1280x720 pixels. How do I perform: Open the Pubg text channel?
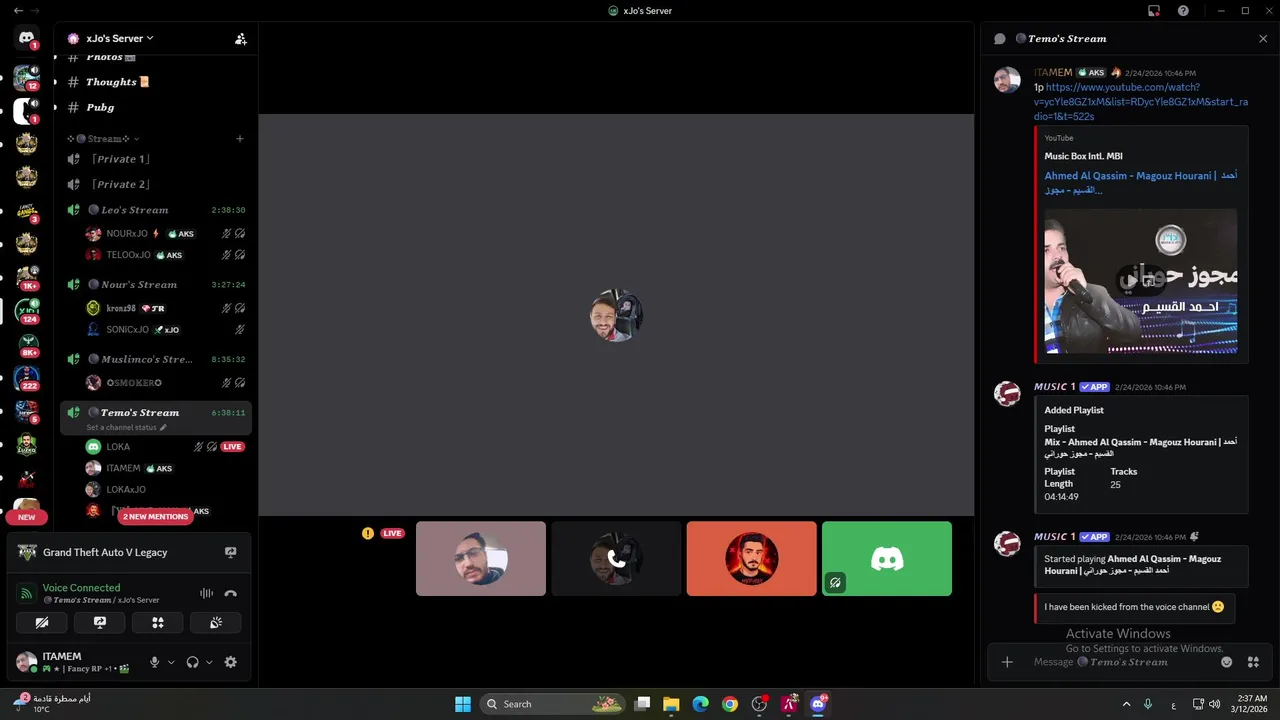(x=100, y=107)
